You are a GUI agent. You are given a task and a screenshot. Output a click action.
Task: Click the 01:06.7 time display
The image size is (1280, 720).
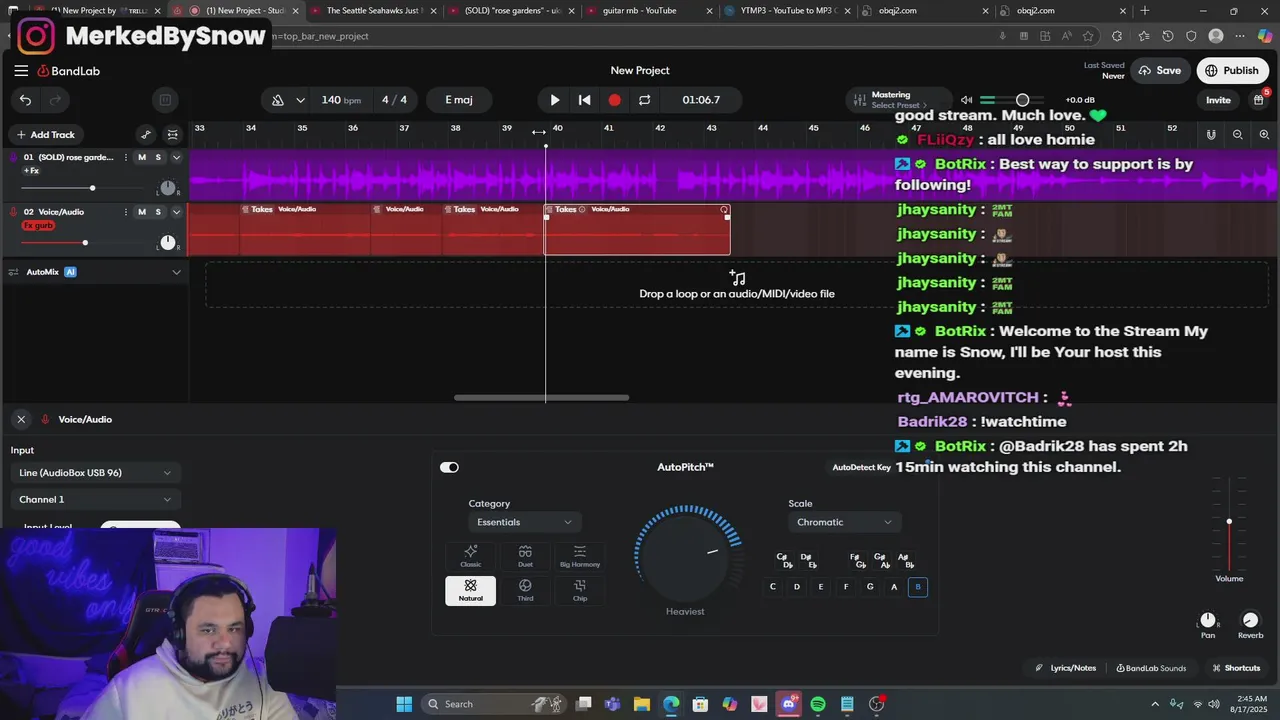pyautogui.click(x=701, y=100)
